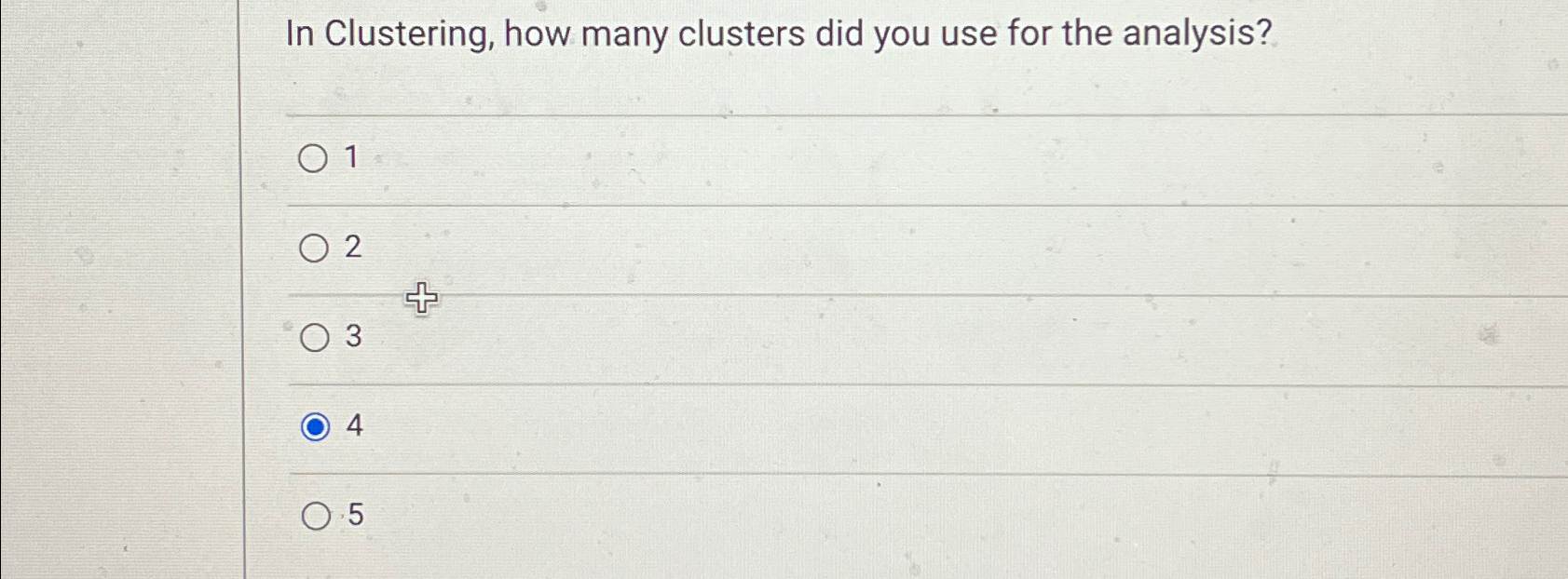Select the radio button for answer 2
Screen dimensions: 1568x579
313,247
